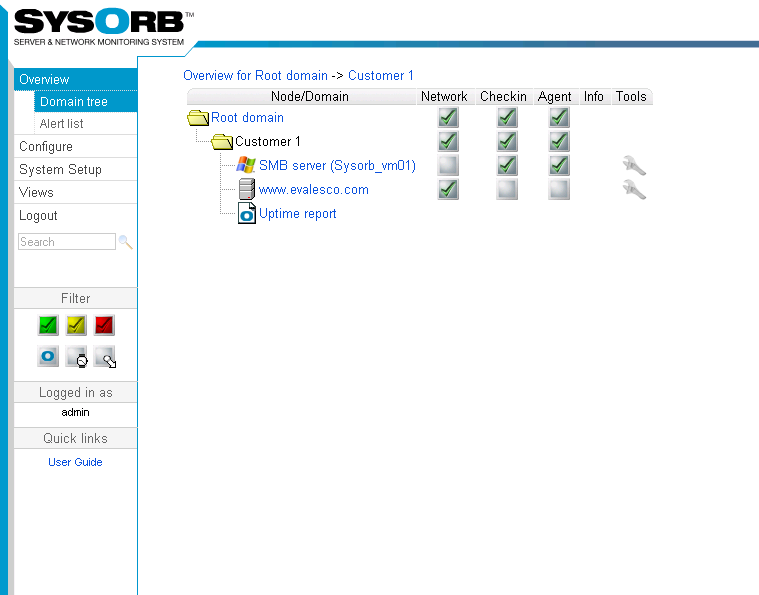759x595 pixels.
Task: Toggle the red alert status filter
Action: pyautogui.click(x=104, y=325)
